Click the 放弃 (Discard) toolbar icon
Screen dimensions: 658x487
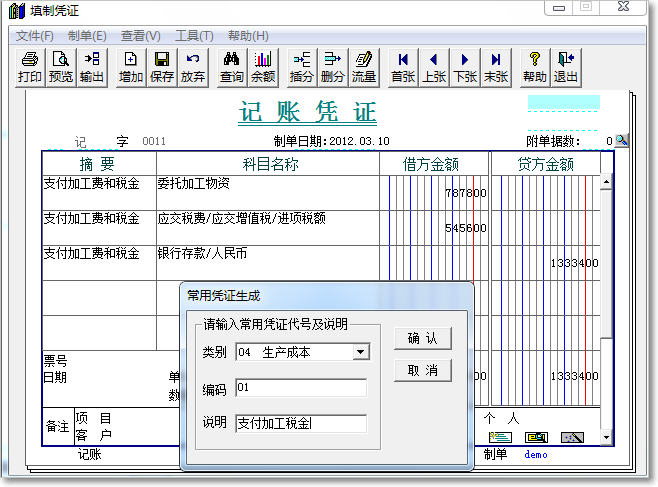tap(193, 67)
